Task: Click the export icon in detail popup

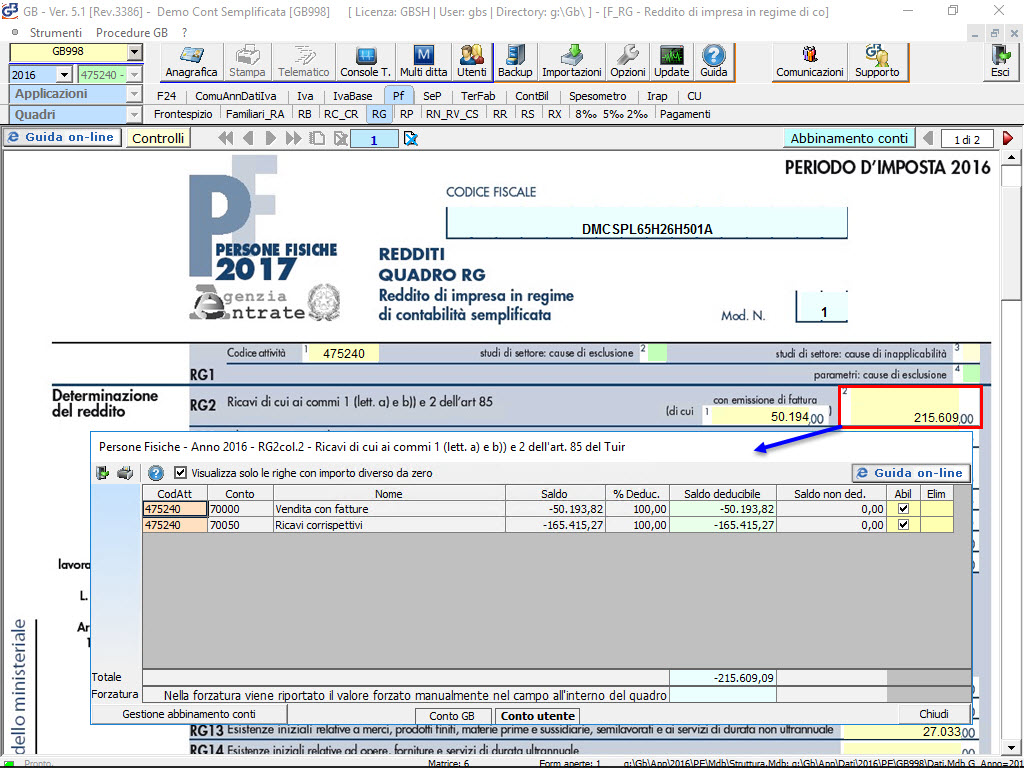Action: [x=103, y=472]
